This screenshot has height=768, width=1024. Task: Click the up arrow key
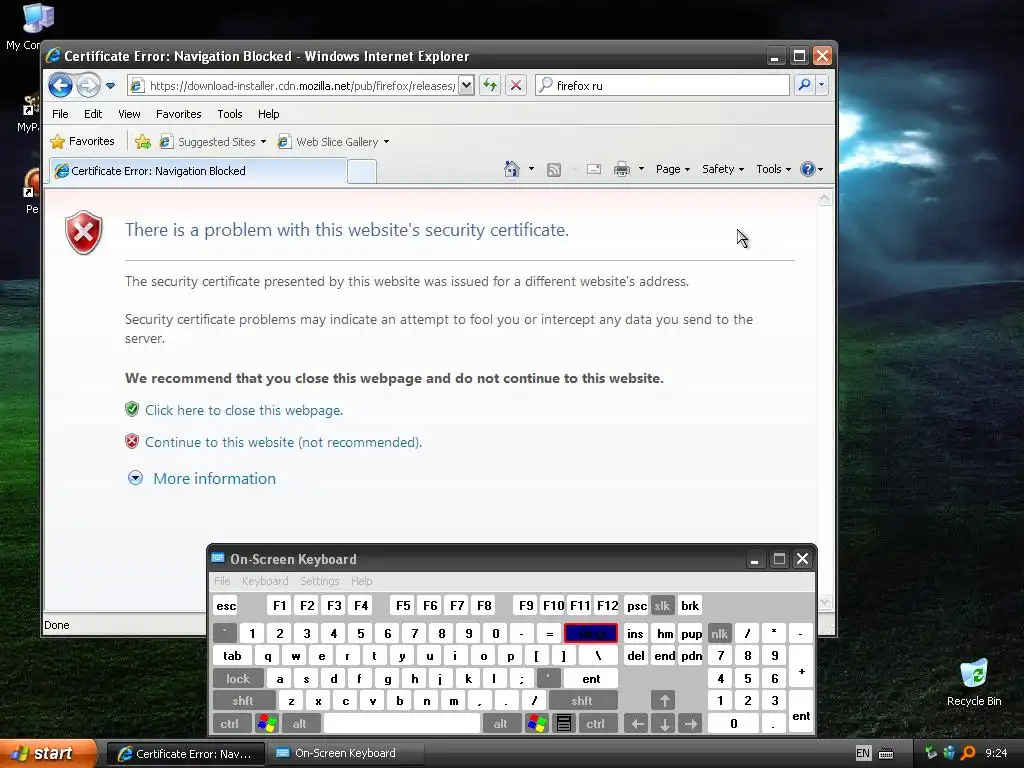pyautogui.click(x=664, y=701)
